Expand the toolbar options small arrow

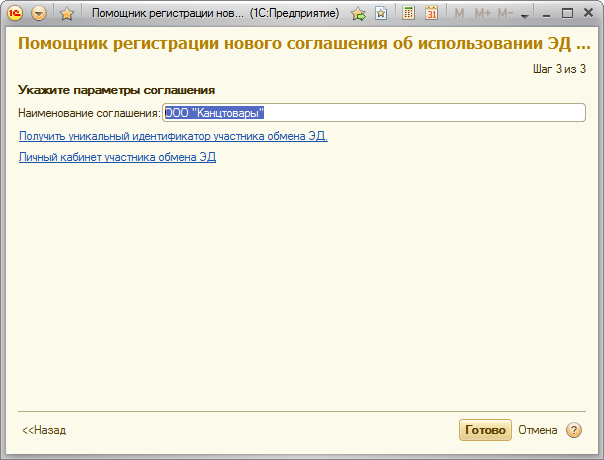(x=524, y=16)
